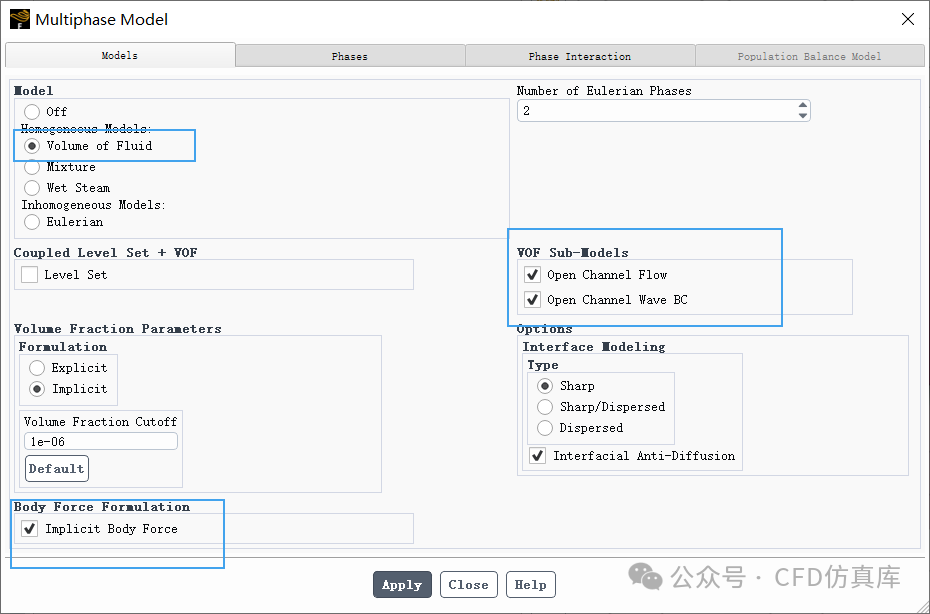Apply the multiphase model settings
Viewport: 930px width, 614px height.
(x=402, y=585)
